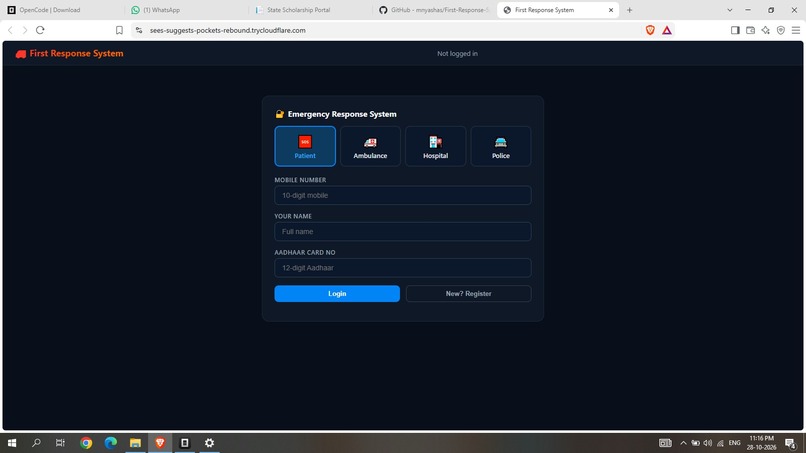Viewport: 806px width, 453px height.
Task: Open the notification center icon
Action: (790, 443)
